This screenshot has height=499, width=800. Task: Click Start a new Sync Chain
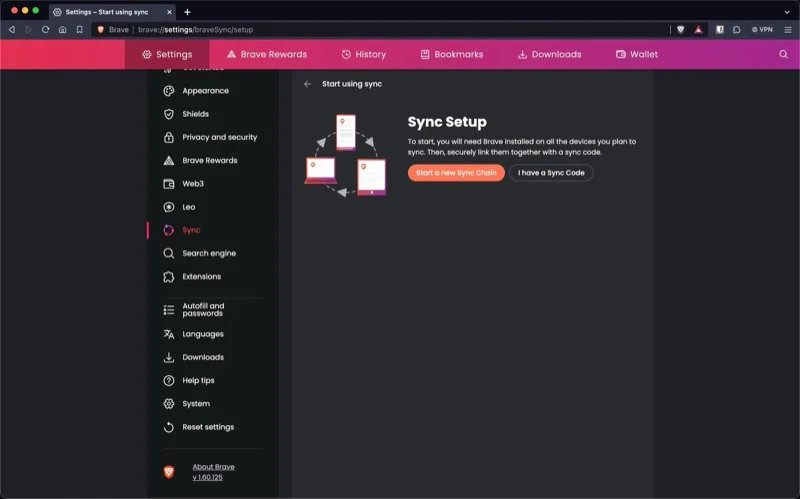coord(456,172)
